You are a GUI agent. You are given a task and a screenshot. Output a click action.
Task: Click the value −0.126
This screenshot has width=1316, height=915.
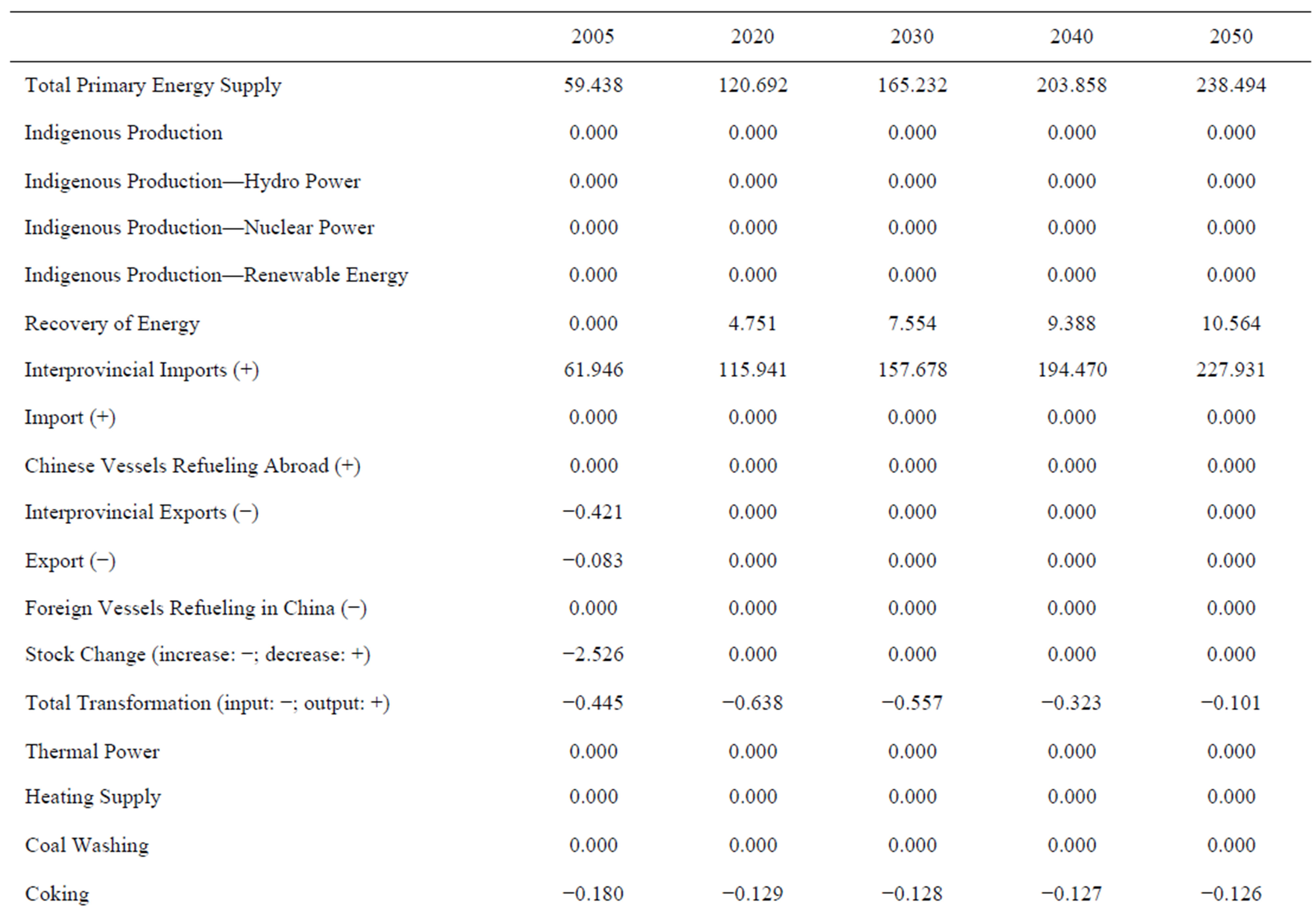coord(1231,894)
